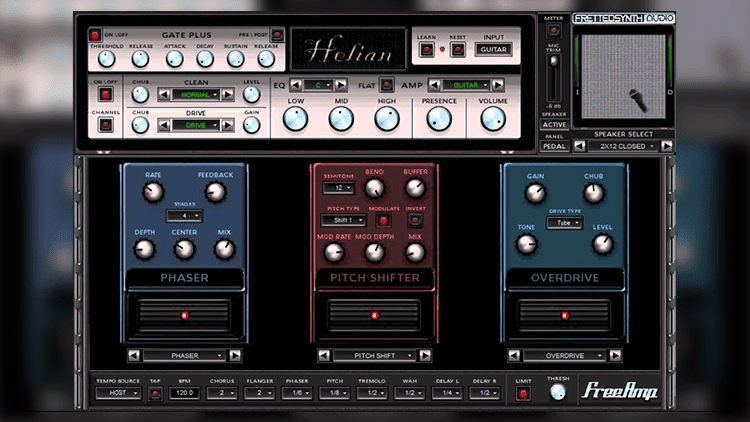Click the Presence knob
Viewport: 750px width, 422px height.
click(x=439, y=119)
